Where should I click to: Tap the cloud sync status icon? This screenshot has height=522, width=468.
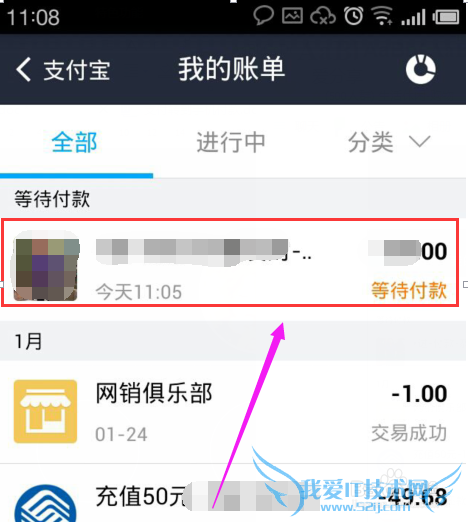323,16
